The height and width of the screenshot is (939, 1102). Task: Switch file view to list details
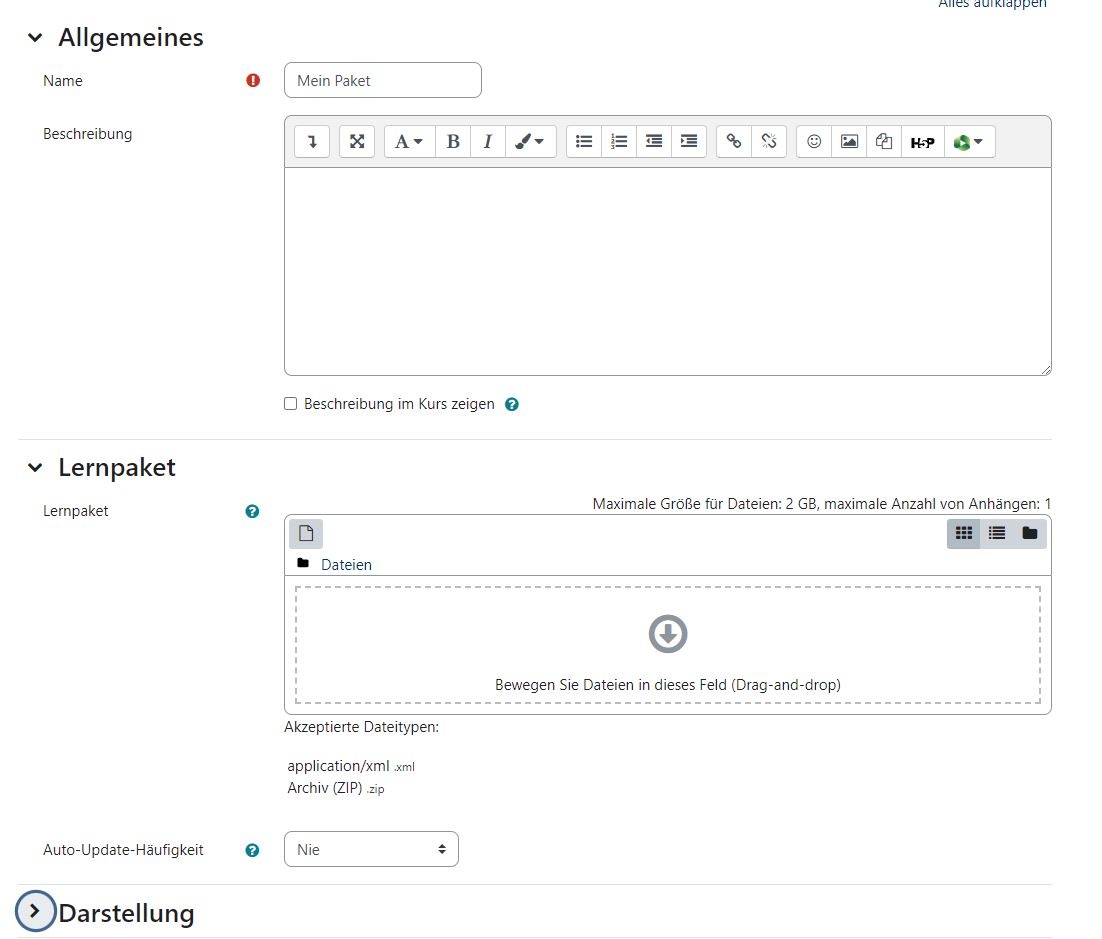tap(997, 534)
